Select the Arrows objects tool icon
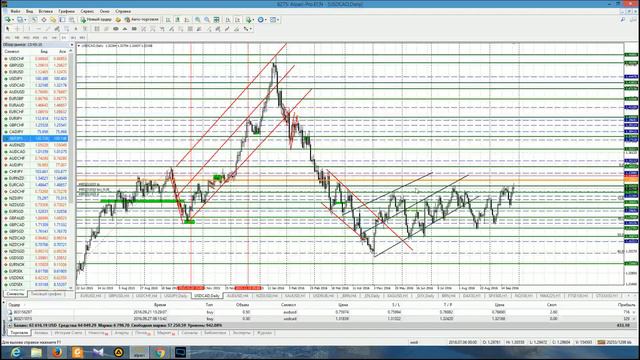 pyautogui.click(x=246, y=29)
